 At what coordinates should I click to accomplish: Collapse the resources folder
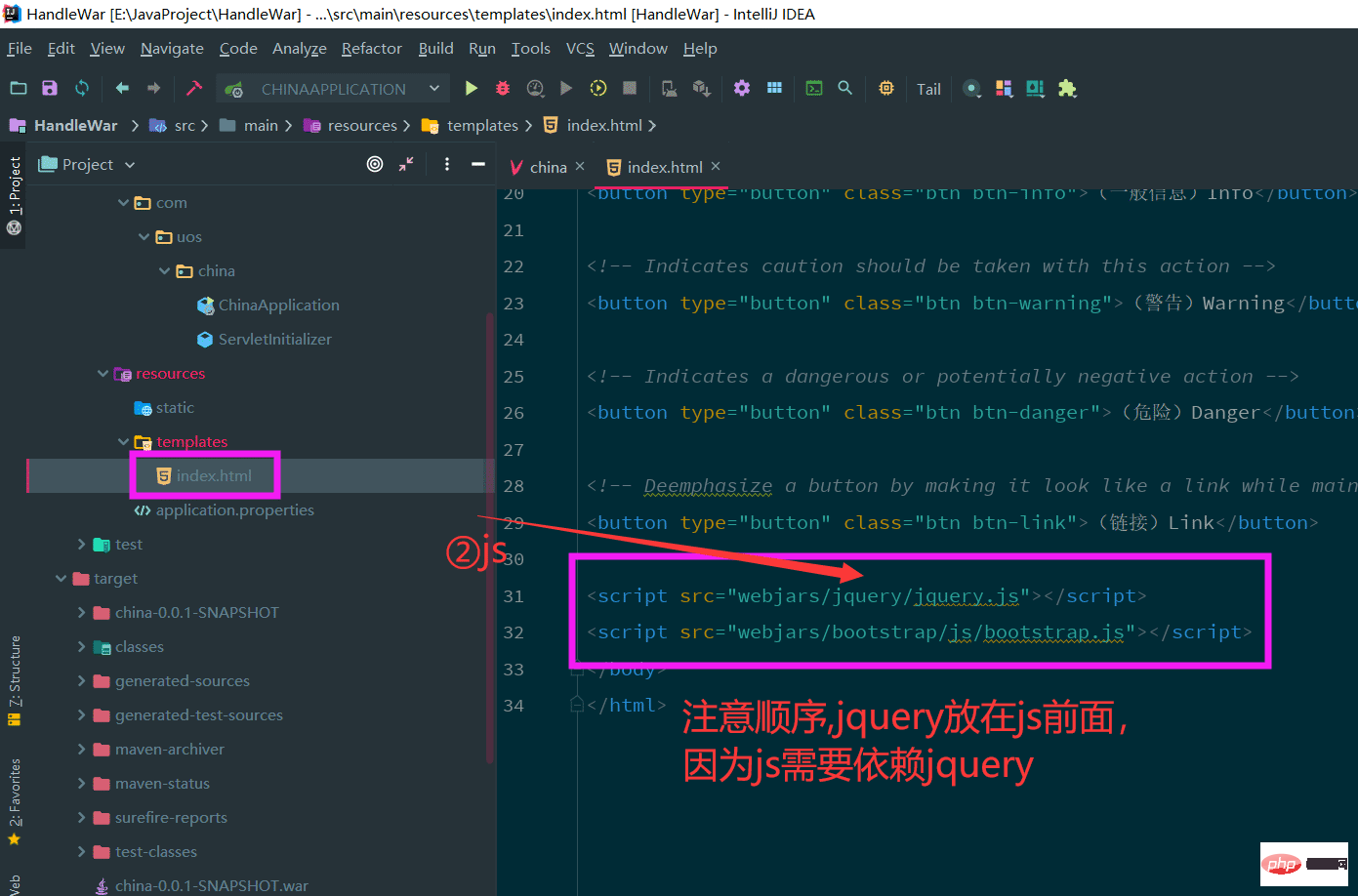pos(103,374)
